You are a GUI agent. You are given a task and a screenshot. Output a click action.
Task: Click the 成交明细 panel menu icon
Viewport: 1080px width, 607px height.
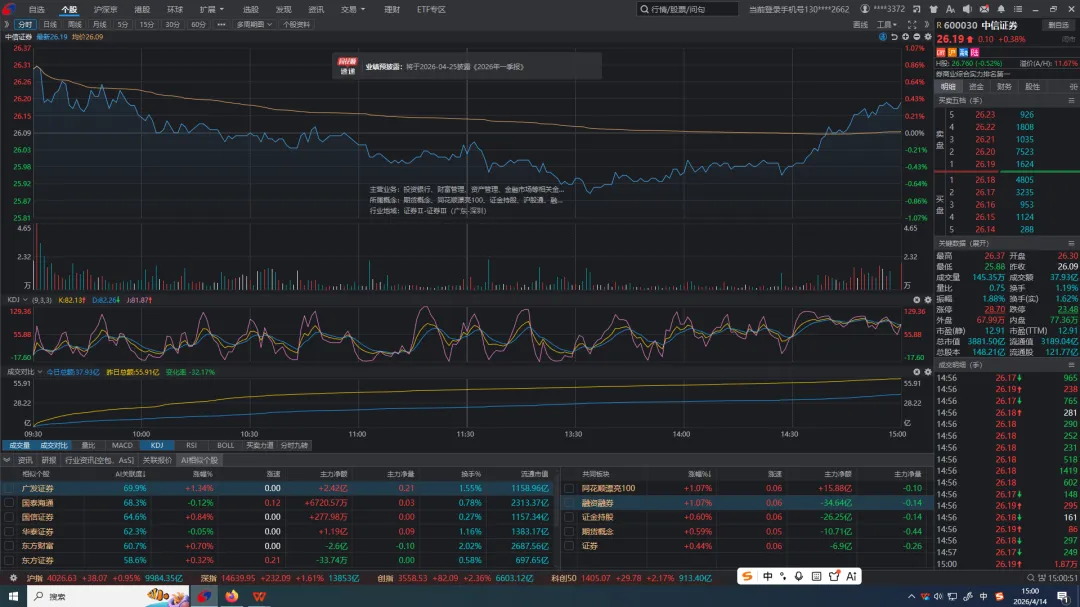pos(1071,365)
